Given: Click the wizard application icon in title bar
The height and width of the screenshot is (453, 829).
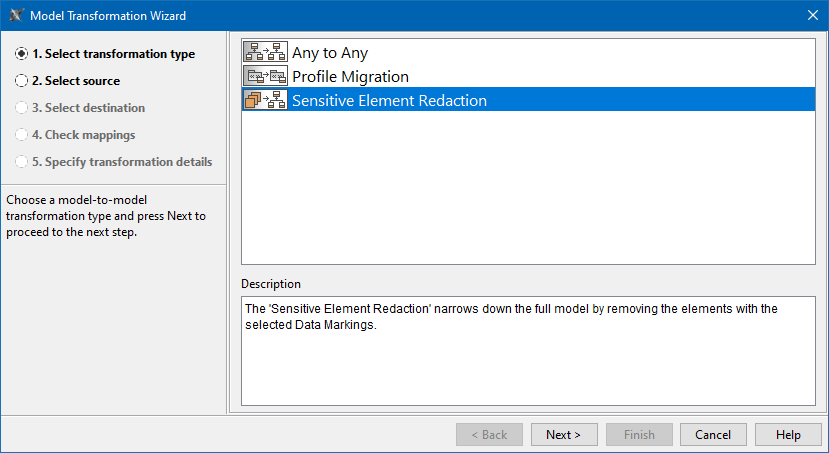Looking at the screenshot, I should point(16,16).
